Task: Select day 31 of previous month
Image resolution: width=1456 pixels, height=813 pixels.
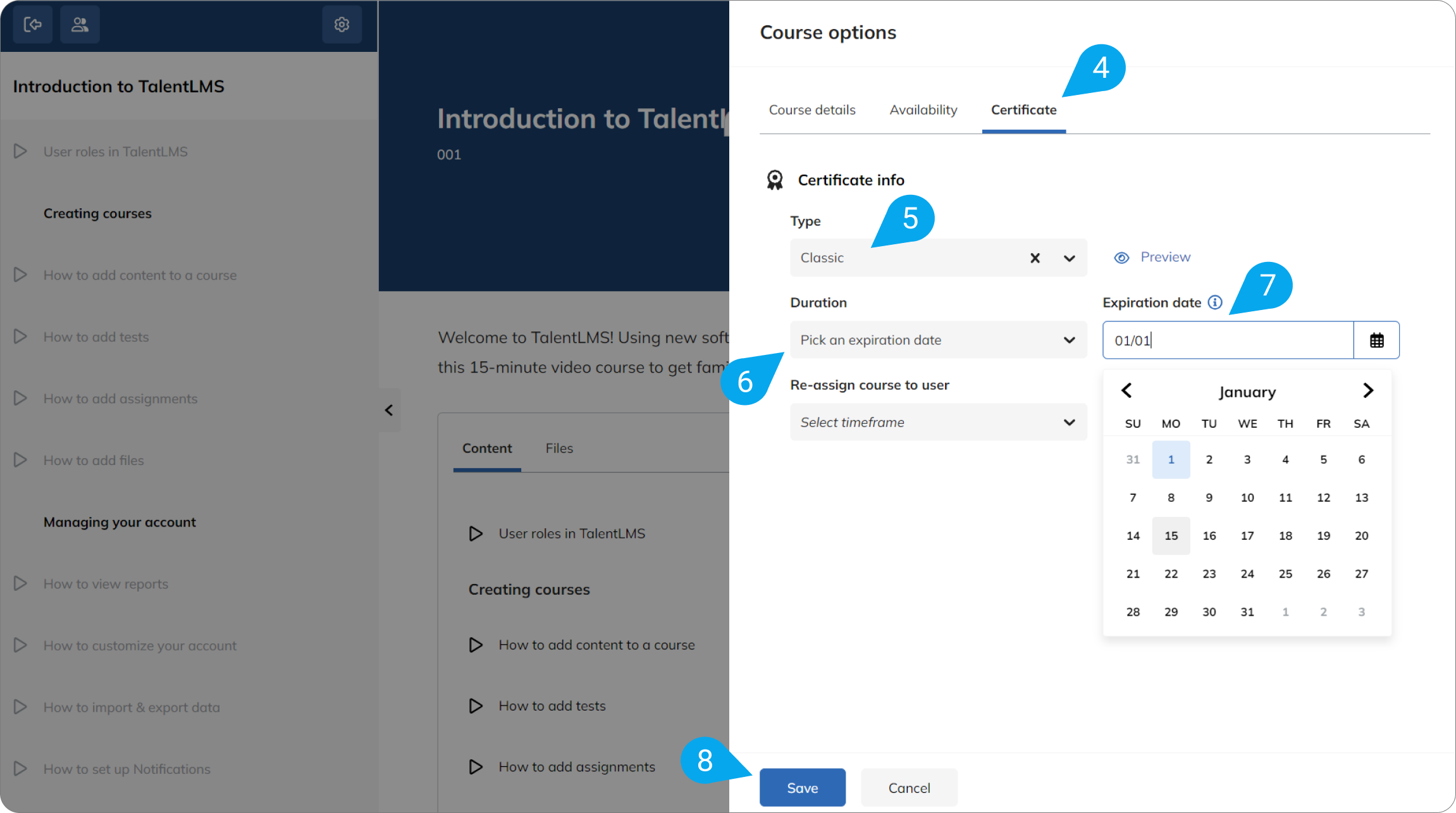Action: click(x=1133, y=460)
